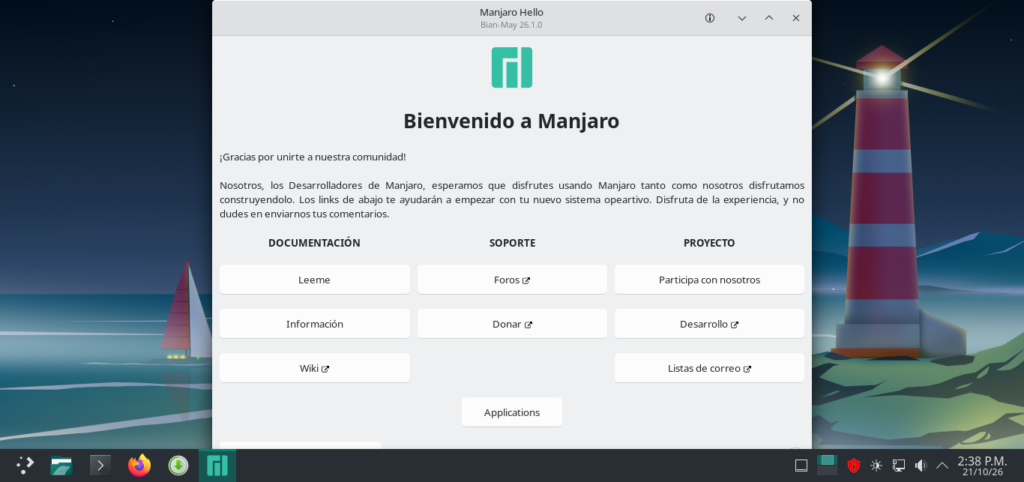This screenshot has height=482, width=1024.
Task: Open Foros support link
Action: coord(512,280)
